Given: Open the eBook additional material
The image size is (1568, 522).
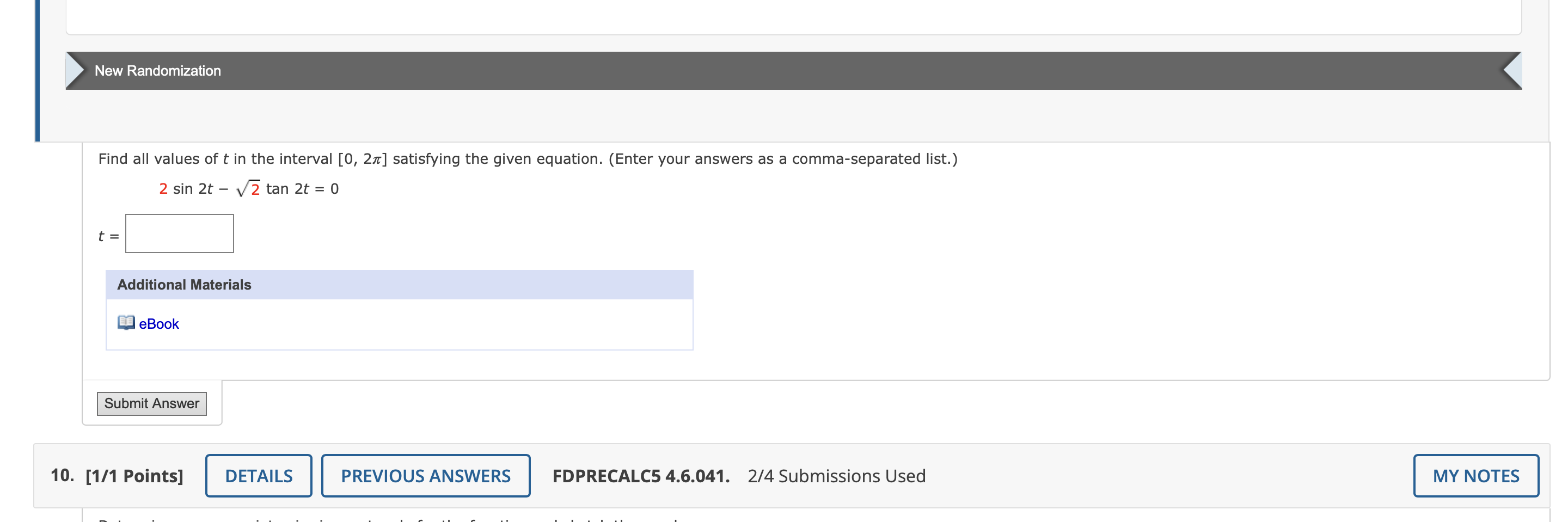Looking at the screenshot, I should click(x=158, y=324).
